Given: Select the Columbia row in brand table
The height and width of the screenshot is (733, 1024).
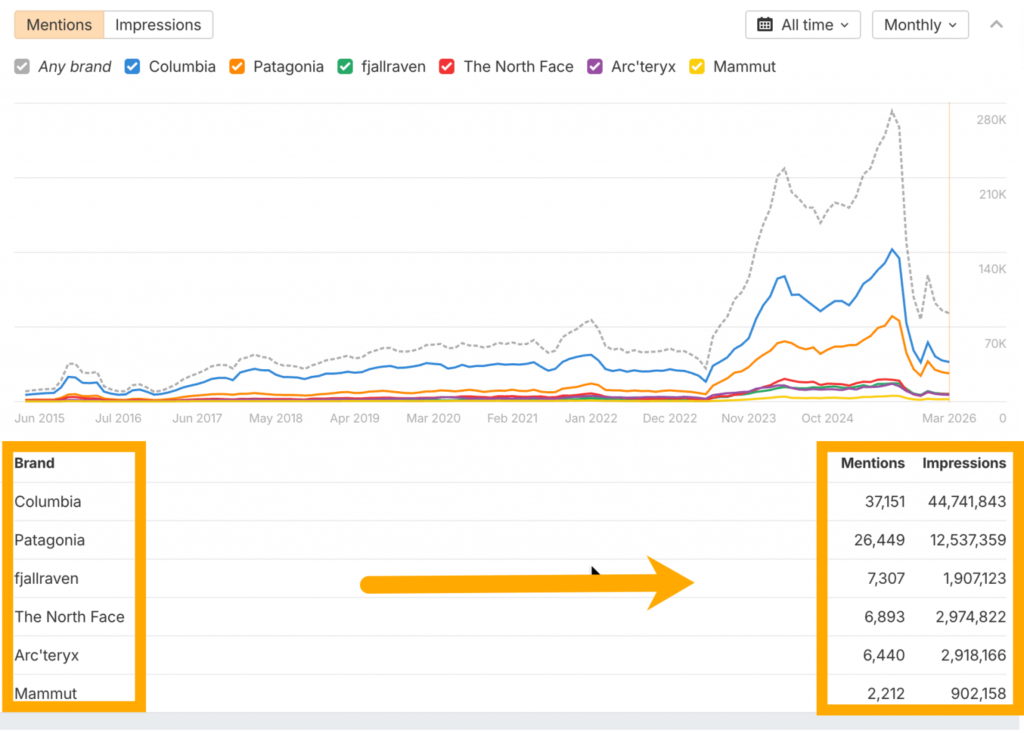Looking at the screenshot, I should tap(48, 502).
